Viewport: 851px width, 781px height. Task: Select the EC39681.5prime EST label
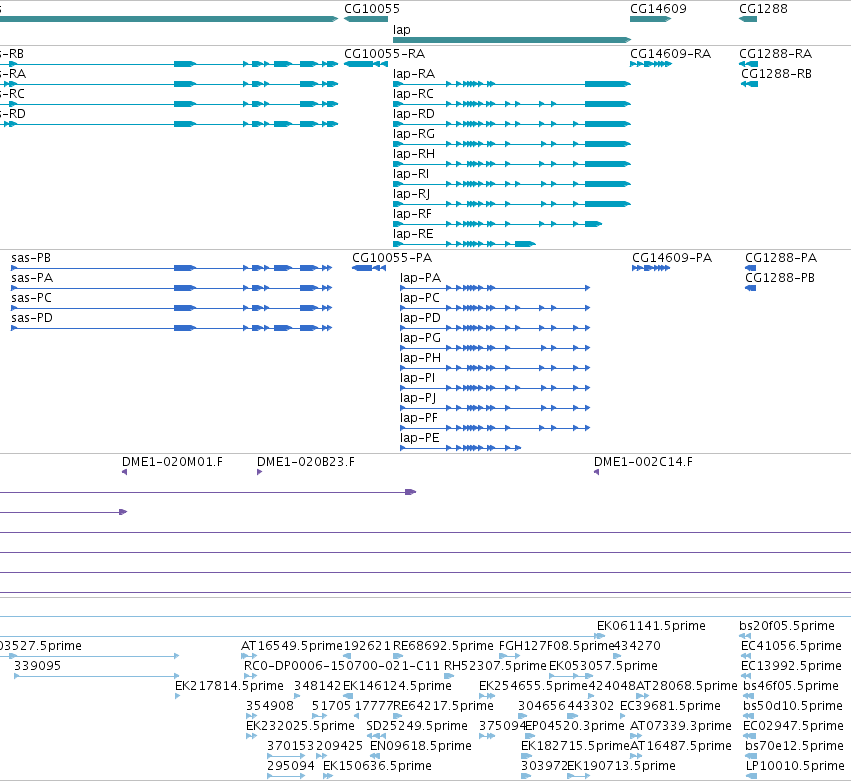[670, 706]
